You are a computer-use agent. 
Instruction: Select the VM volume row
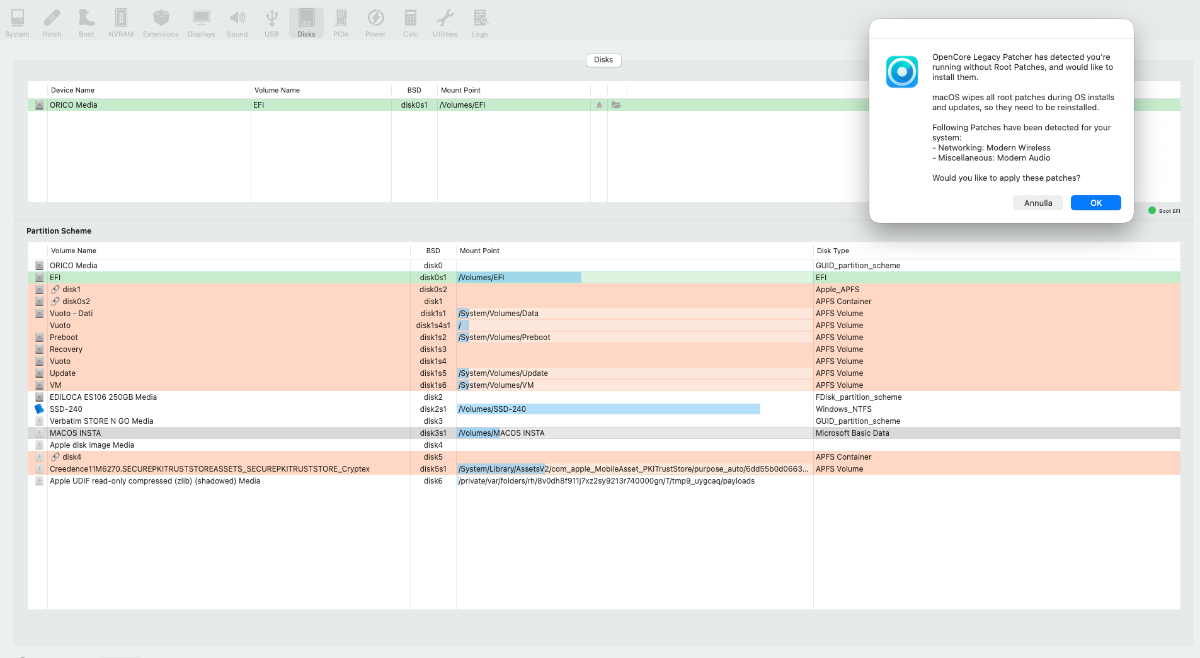coord(604,385)
